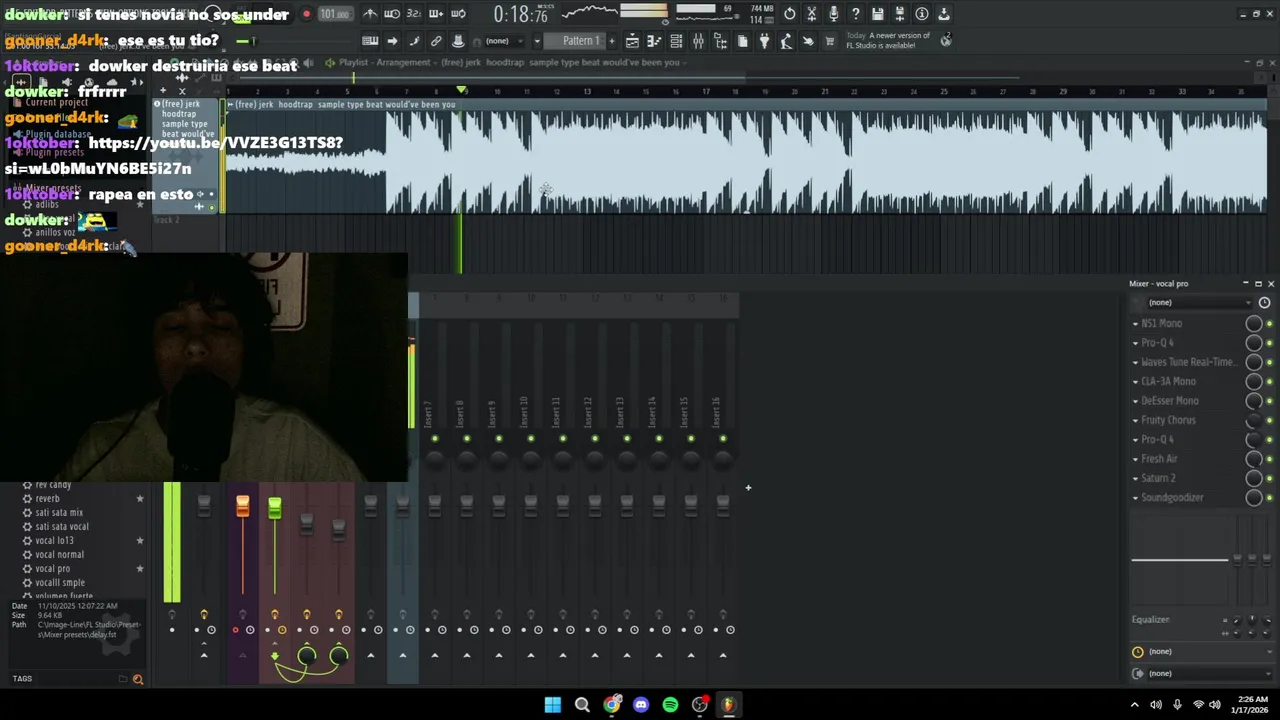The width and height of the screenshot is (1280, 720).
Task: Open the browser view icon
Action: [x=720, y=41]
